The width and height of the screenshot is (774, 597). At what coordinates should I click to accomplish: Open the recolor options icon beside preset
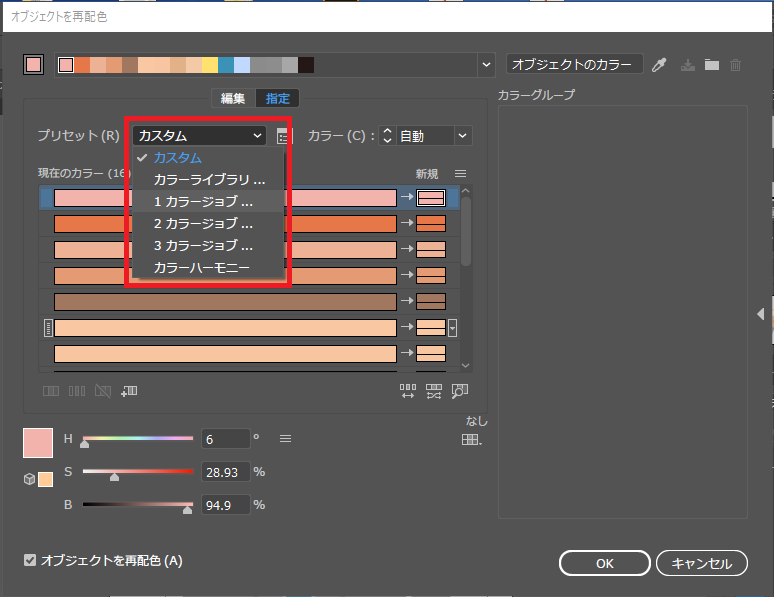pyautogui.click(x=283, y=136)
